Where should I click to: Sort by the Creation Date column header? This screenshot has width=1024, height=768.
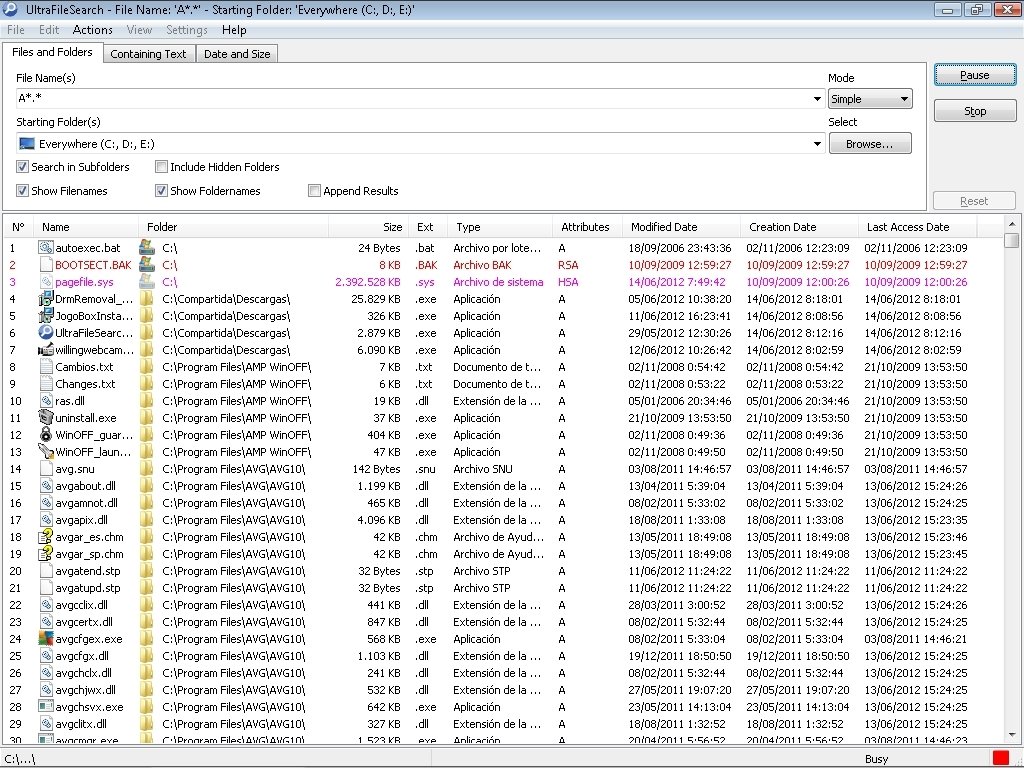(x=799, y=227)
